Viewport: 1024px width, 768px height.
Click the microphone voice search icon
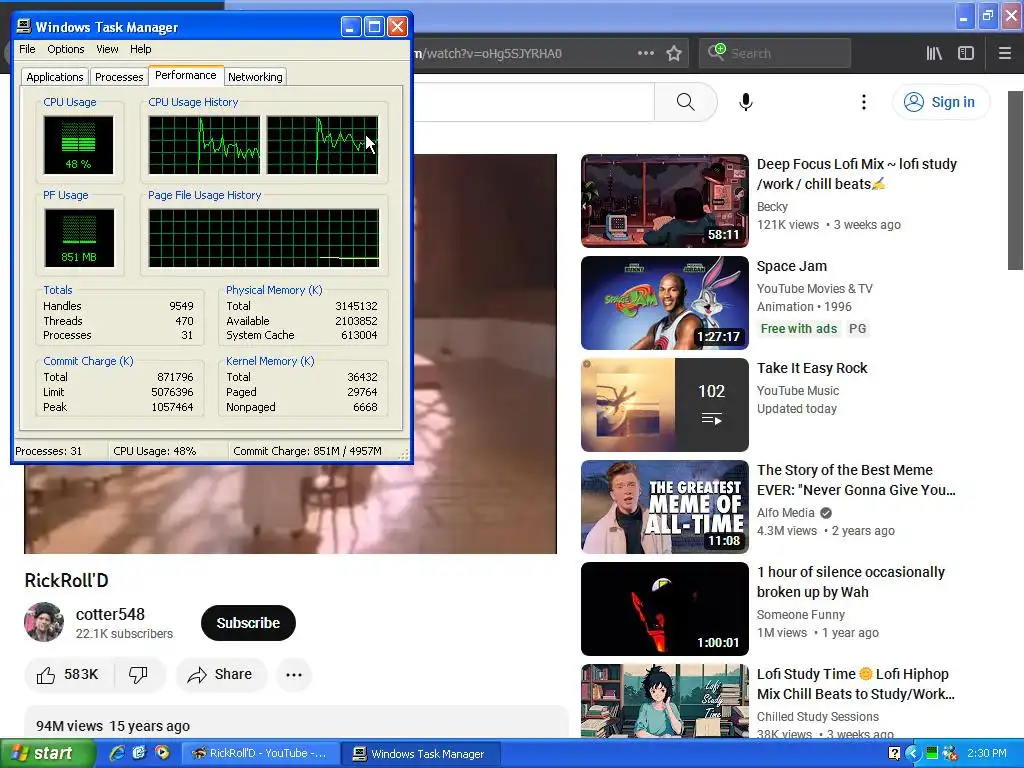(x=746, y=102)
